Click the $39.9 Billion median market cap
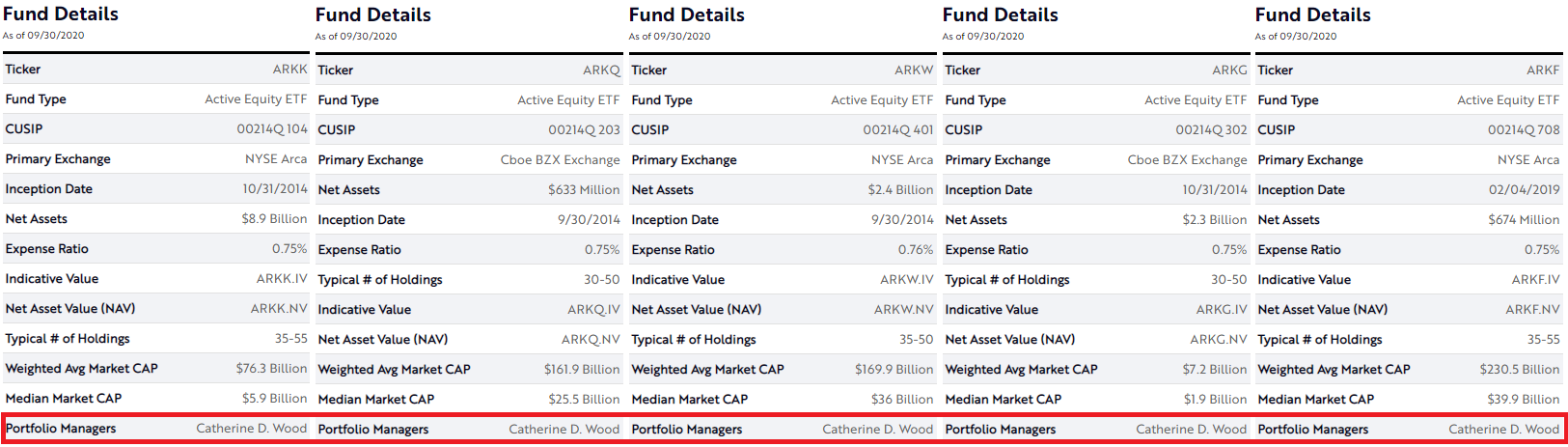 (1524, 400)
